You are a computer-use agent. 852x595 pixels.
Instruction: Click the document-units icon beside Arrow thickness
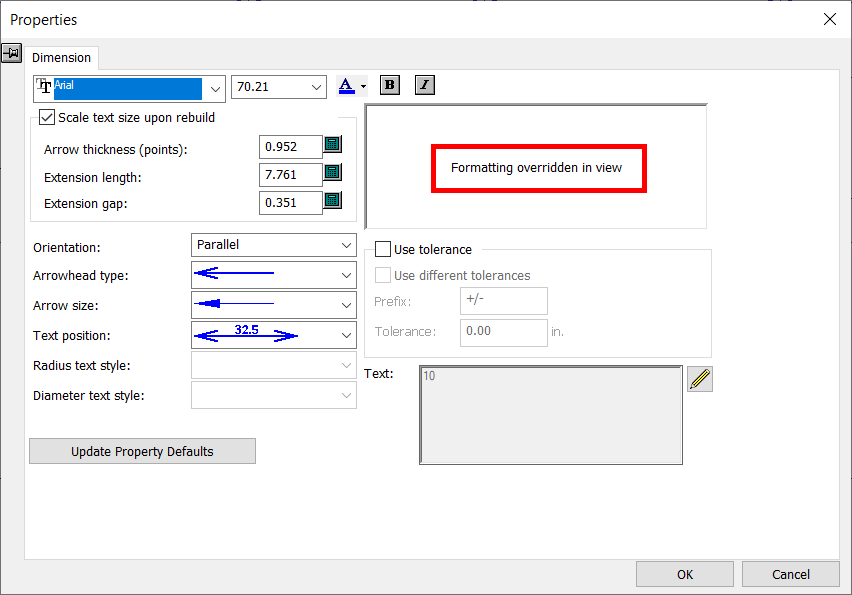tap(331, 144)
